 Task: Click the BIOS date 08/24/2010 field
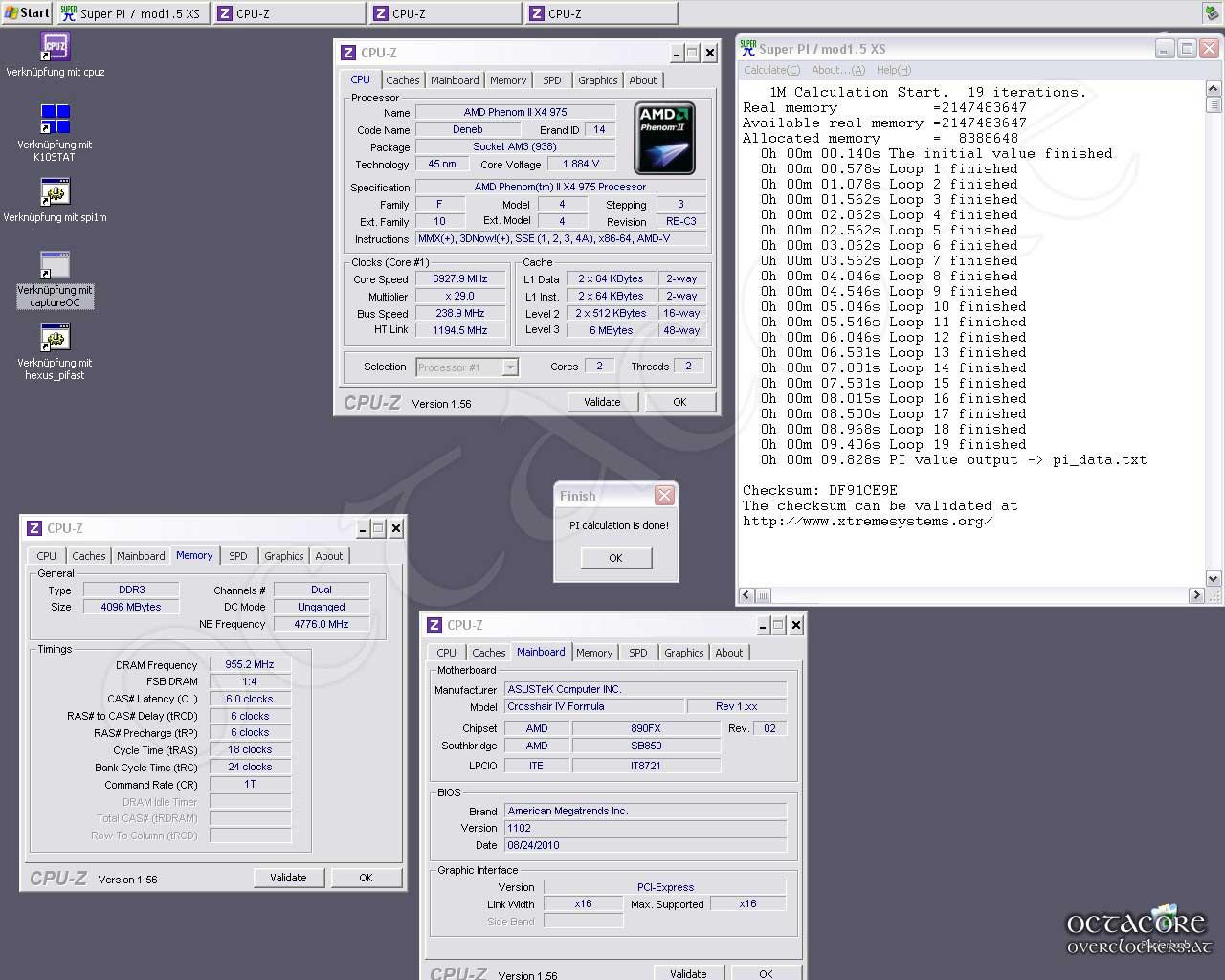(645, 845)
